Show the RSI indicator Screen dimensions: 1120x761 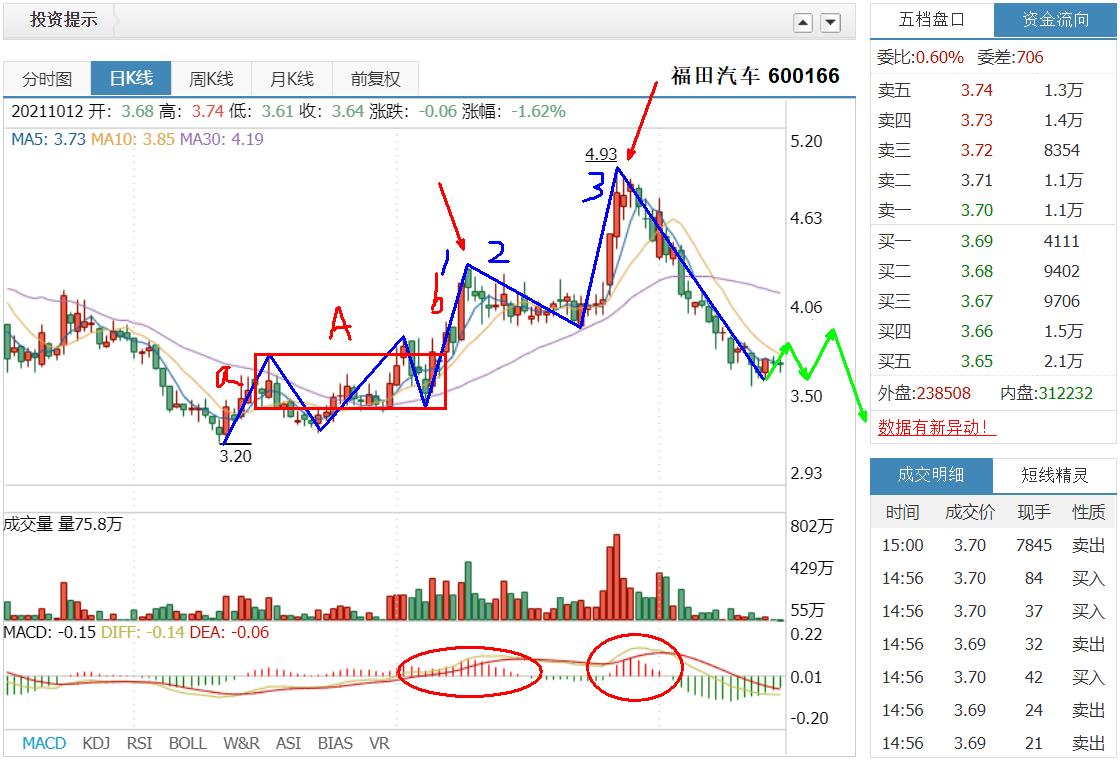pos(139,743)
